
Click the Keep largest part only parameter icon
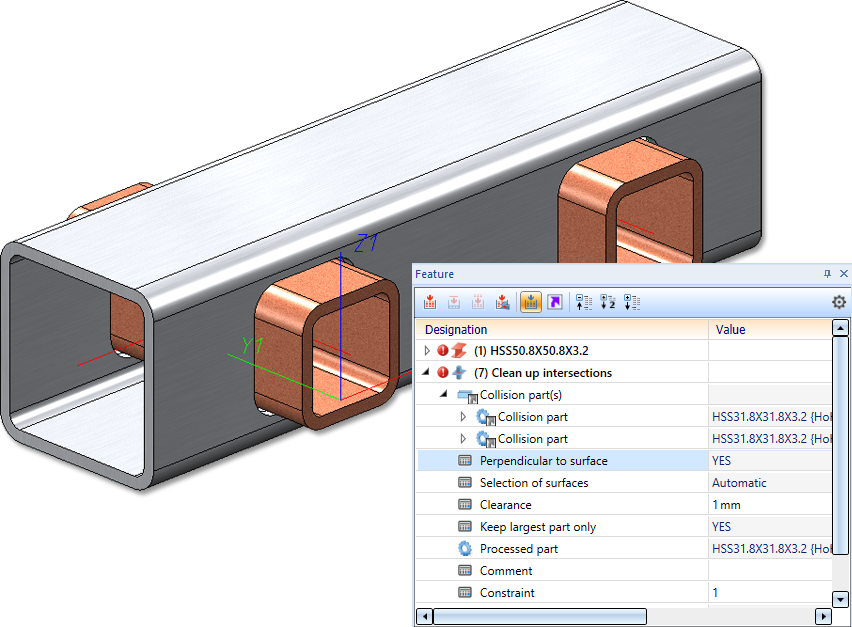pyautogui.click(x=465, y=526)
